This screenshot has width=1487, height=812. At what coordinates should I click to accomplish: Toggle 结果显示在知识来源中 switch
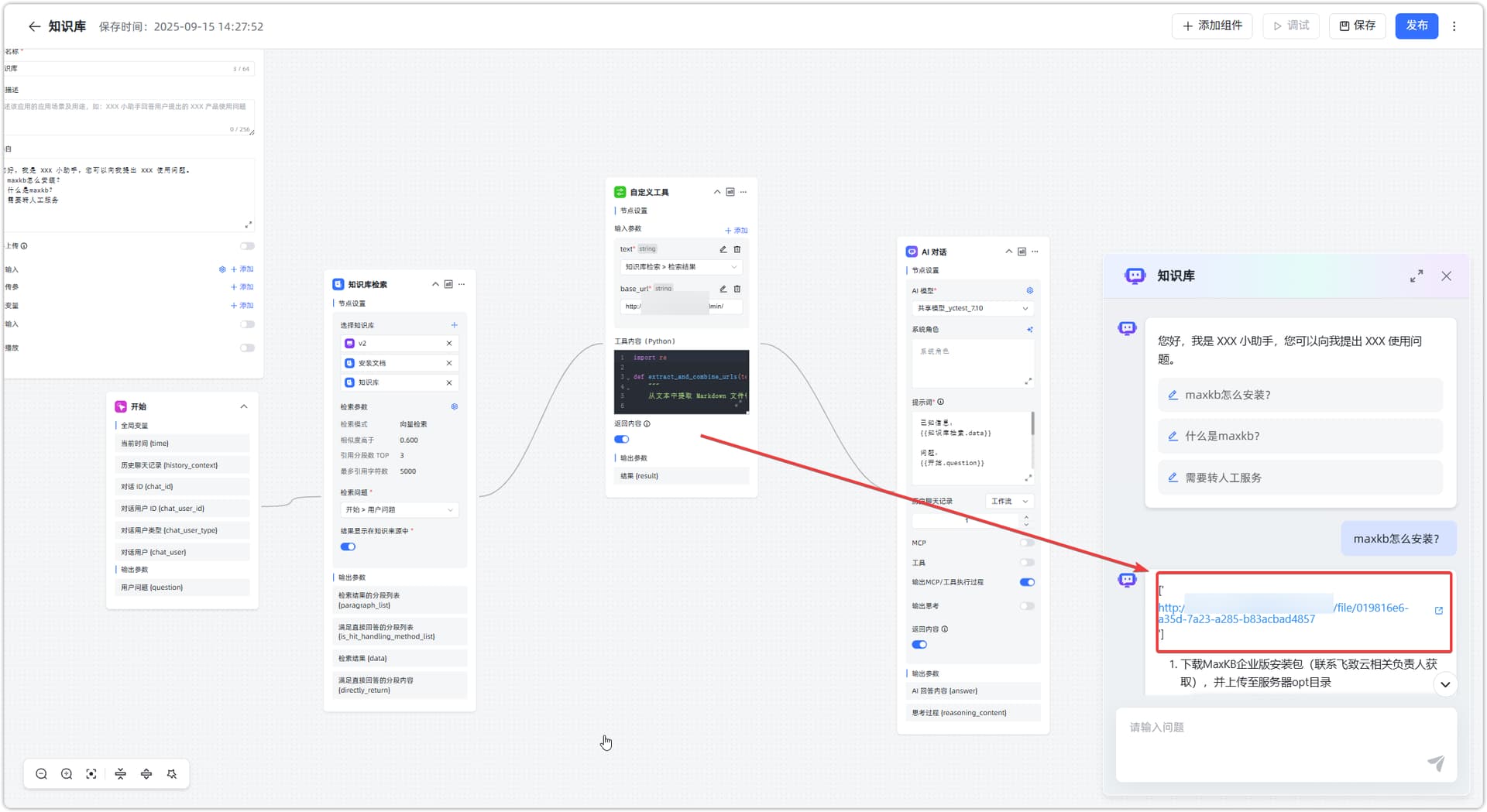(x=348, y=546)
